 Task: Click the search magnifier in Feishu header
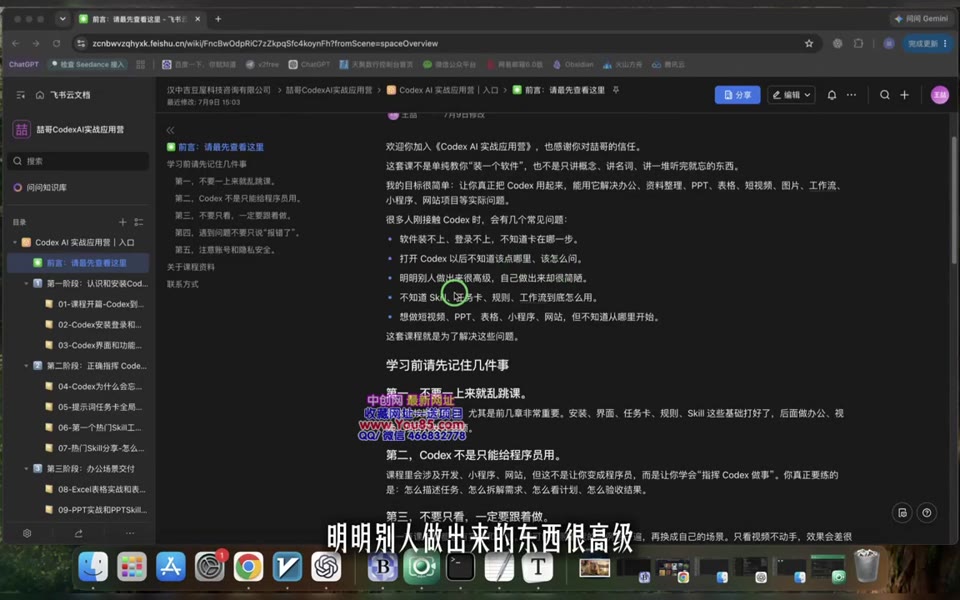[885, 95]
